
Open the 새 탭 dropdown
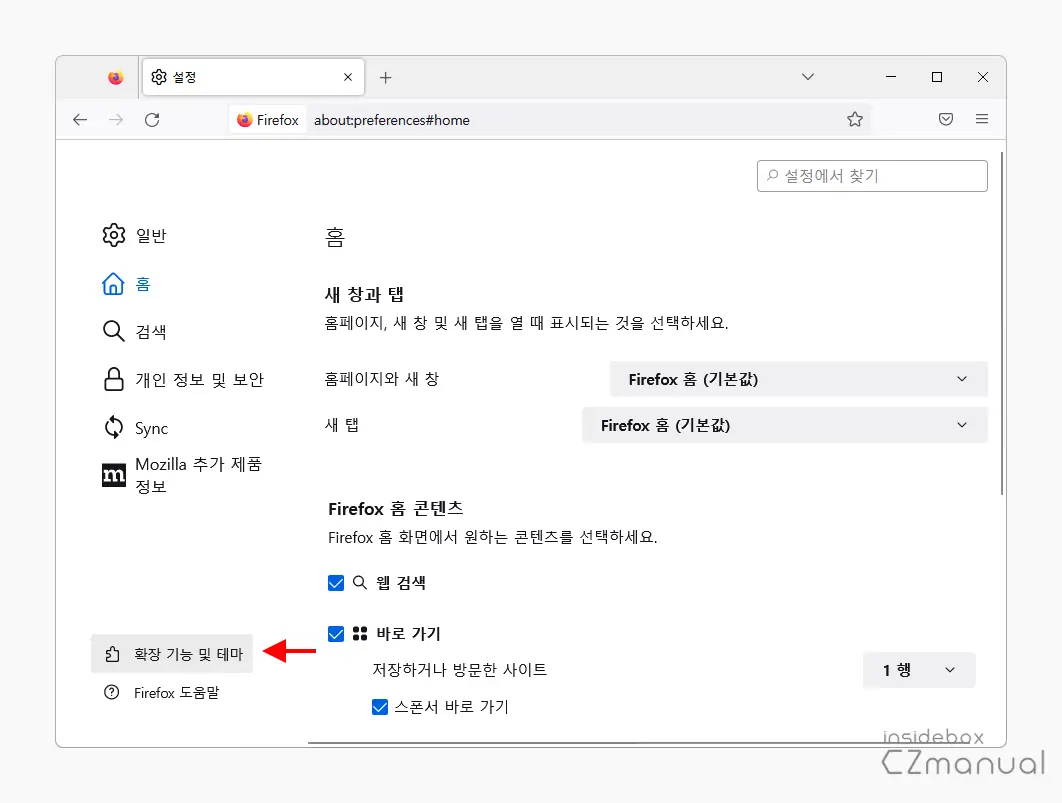(785, 425)
